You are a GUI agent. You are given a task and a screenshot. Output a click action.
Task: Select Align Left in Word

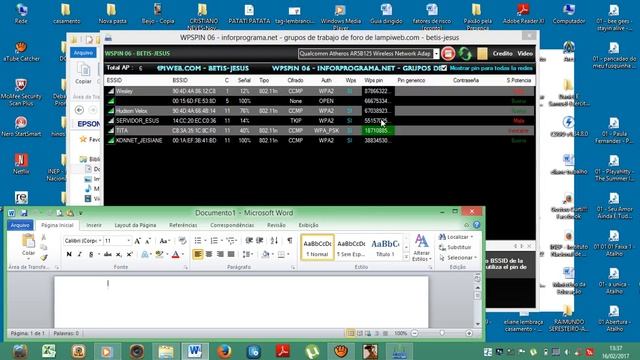coord(198,254)
